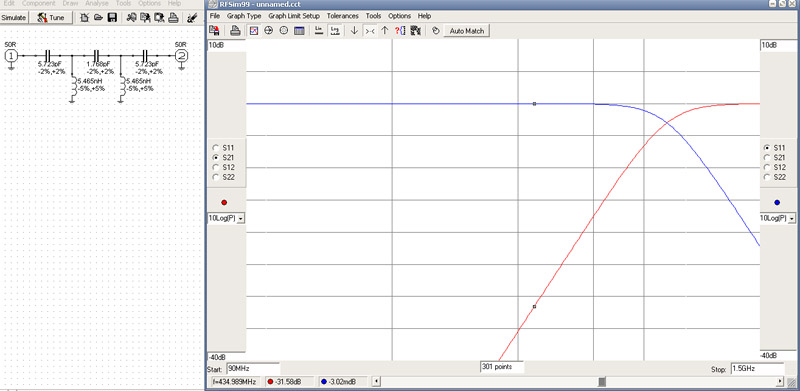Viewport: 800px width, 391px height.
Task: Click the cut scissors icon in schematic toolbar
Action: 132,18
